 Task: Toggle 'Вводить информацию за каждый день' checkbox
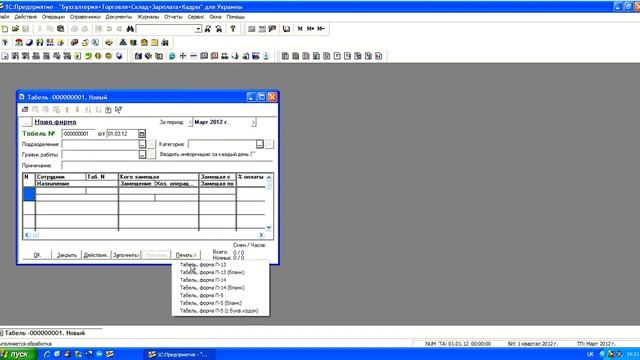point(253,154)
